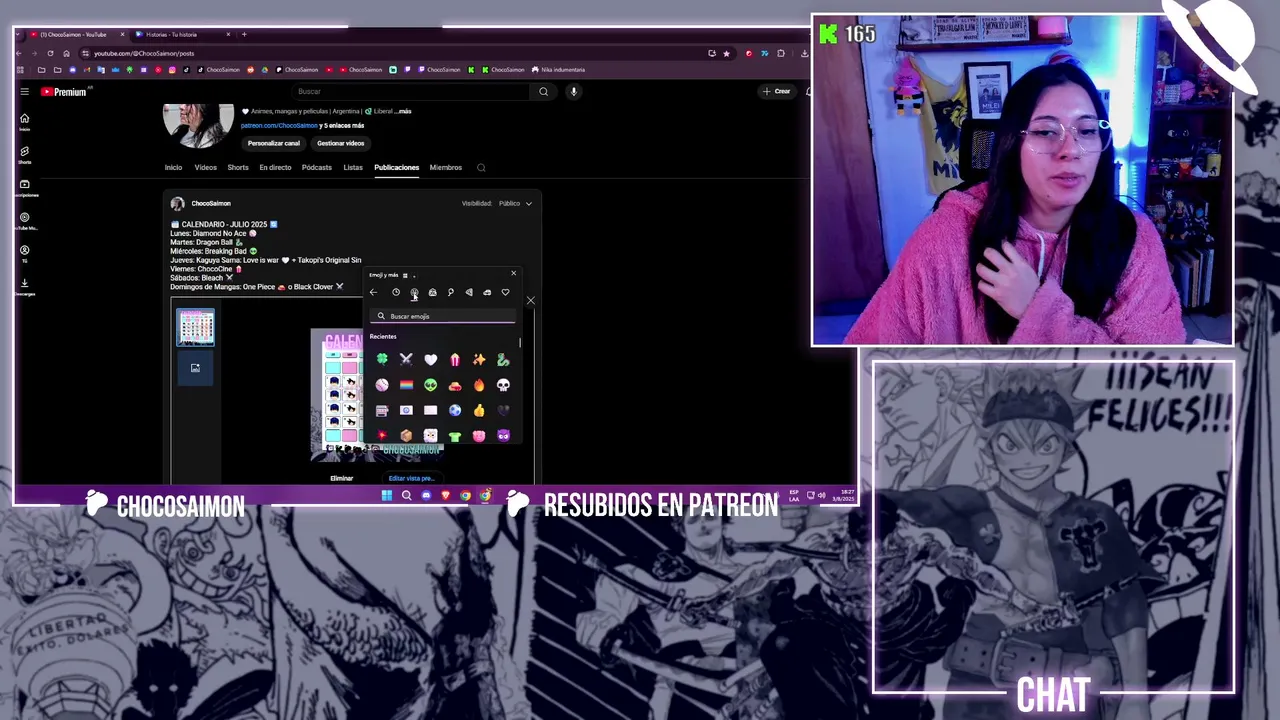Insert the white heart emoji

(x=430, y=360)
